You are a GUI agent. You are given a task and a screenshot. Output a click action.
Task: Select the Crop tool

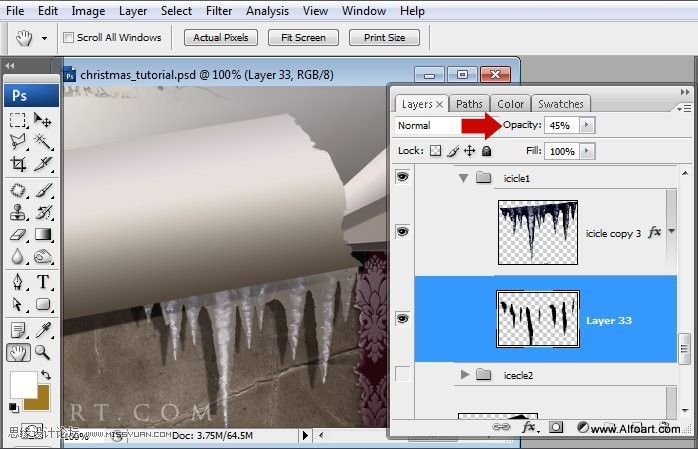[18, 164]
